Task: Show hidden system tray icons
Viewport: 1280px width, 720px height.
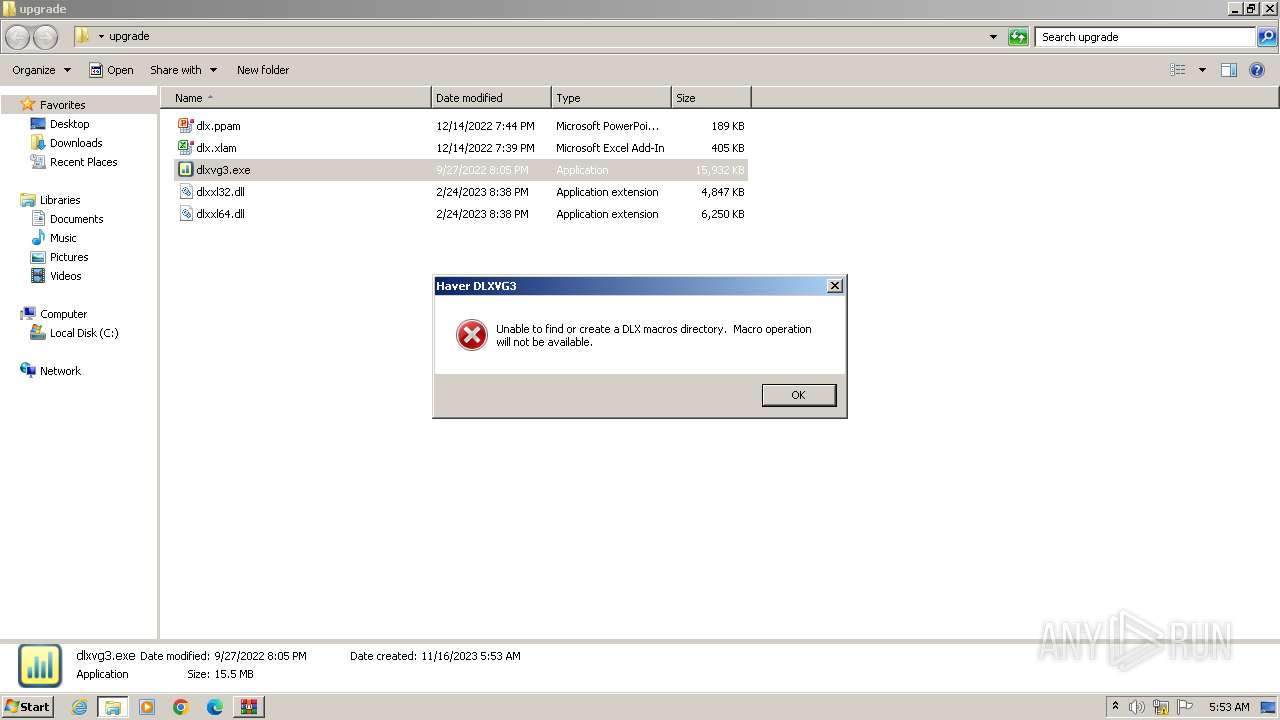Action: [x=1115, y=707]
